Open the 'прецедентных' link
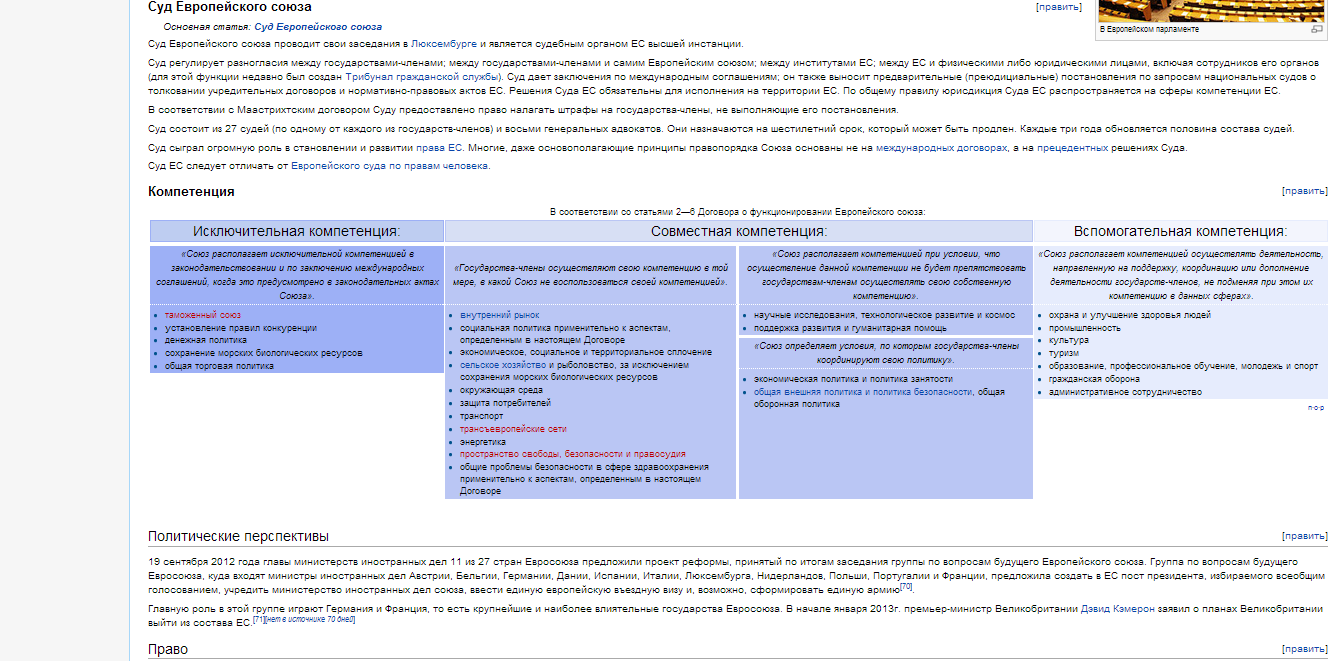 coord(1073,148)
